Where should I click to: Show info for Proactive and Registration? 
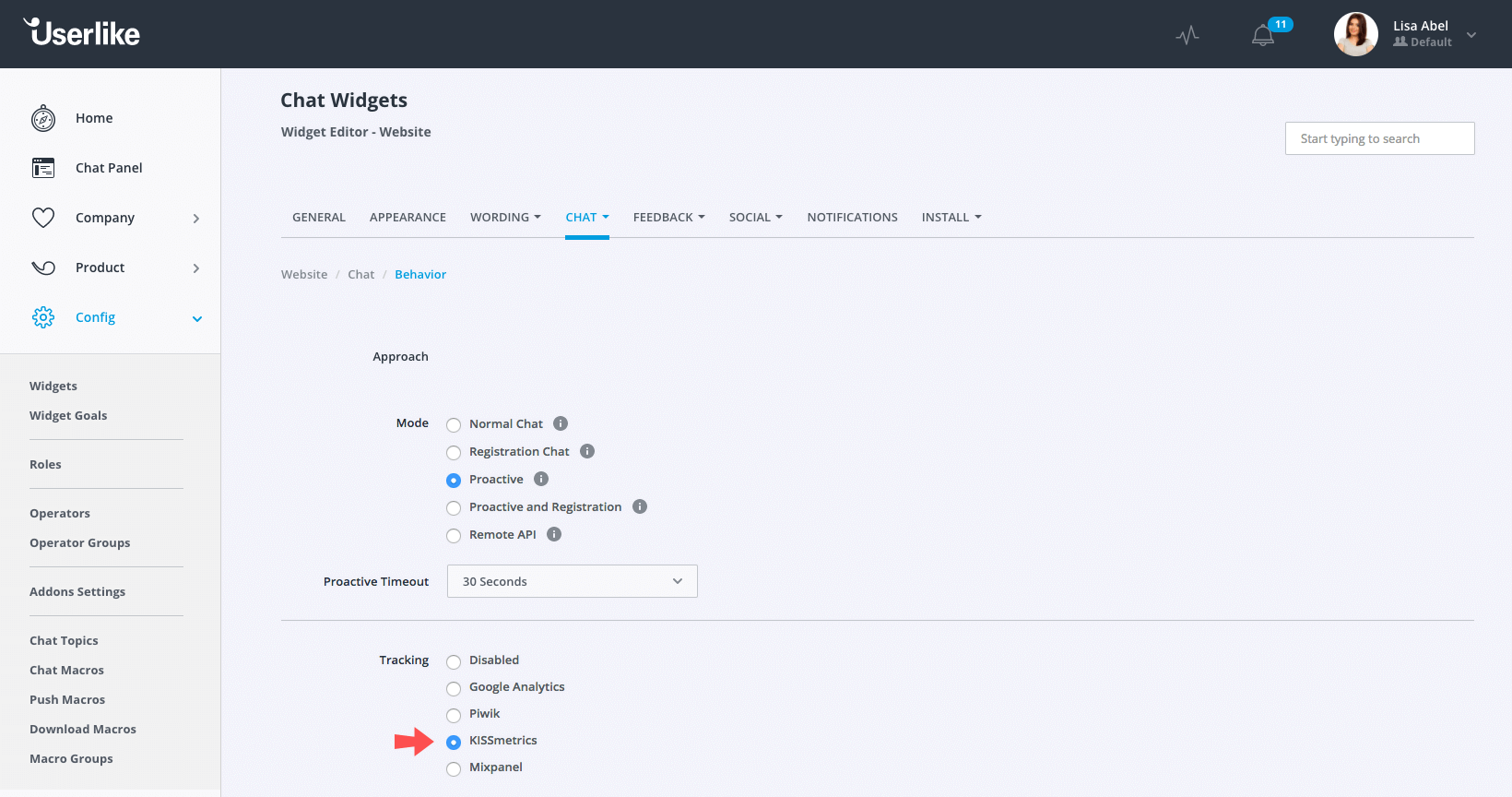[640, 506]
